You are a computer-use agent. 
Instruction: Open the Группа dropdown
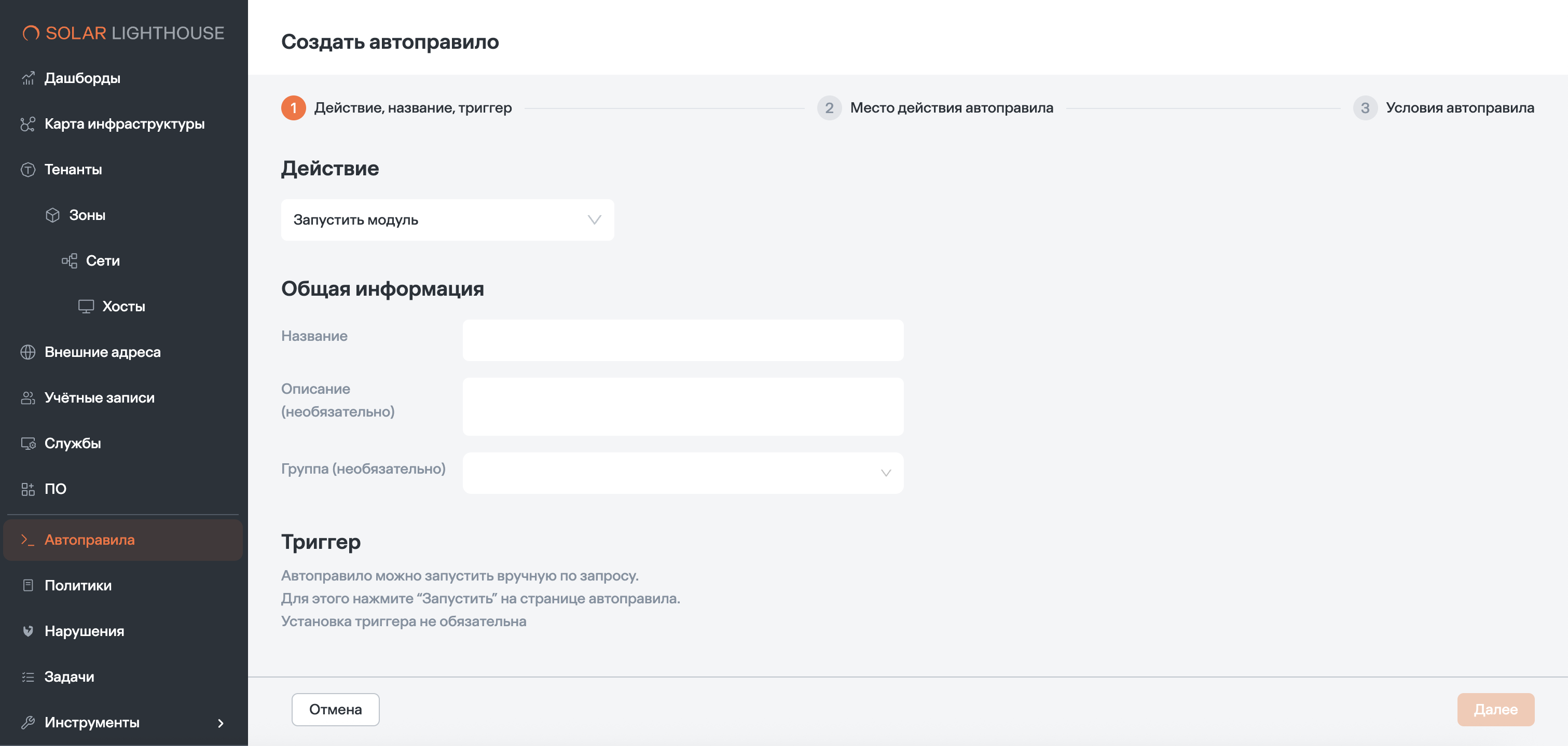[683, 473]
